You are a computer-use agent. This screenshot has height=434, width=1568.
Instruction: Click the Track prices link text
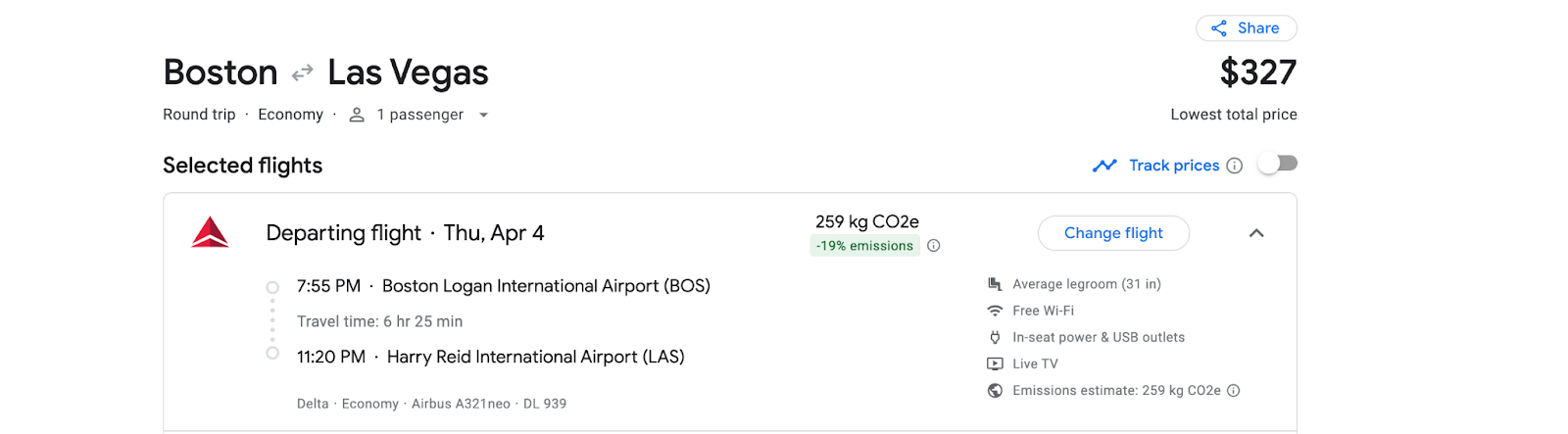1174,166
